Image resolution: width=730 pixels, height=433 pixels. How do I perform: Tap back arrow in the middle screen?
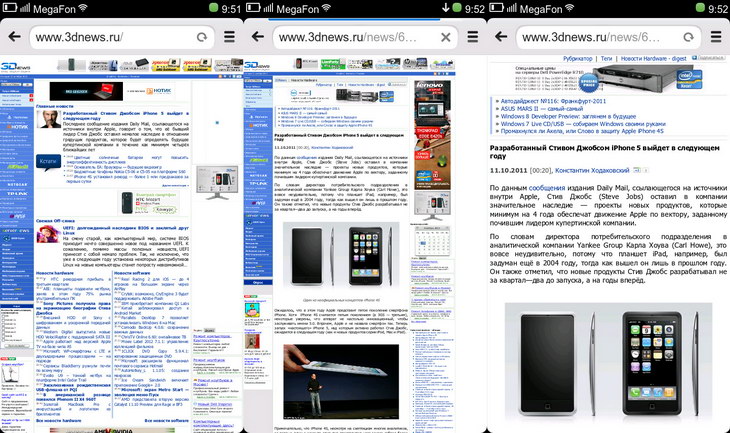(258, 37)
